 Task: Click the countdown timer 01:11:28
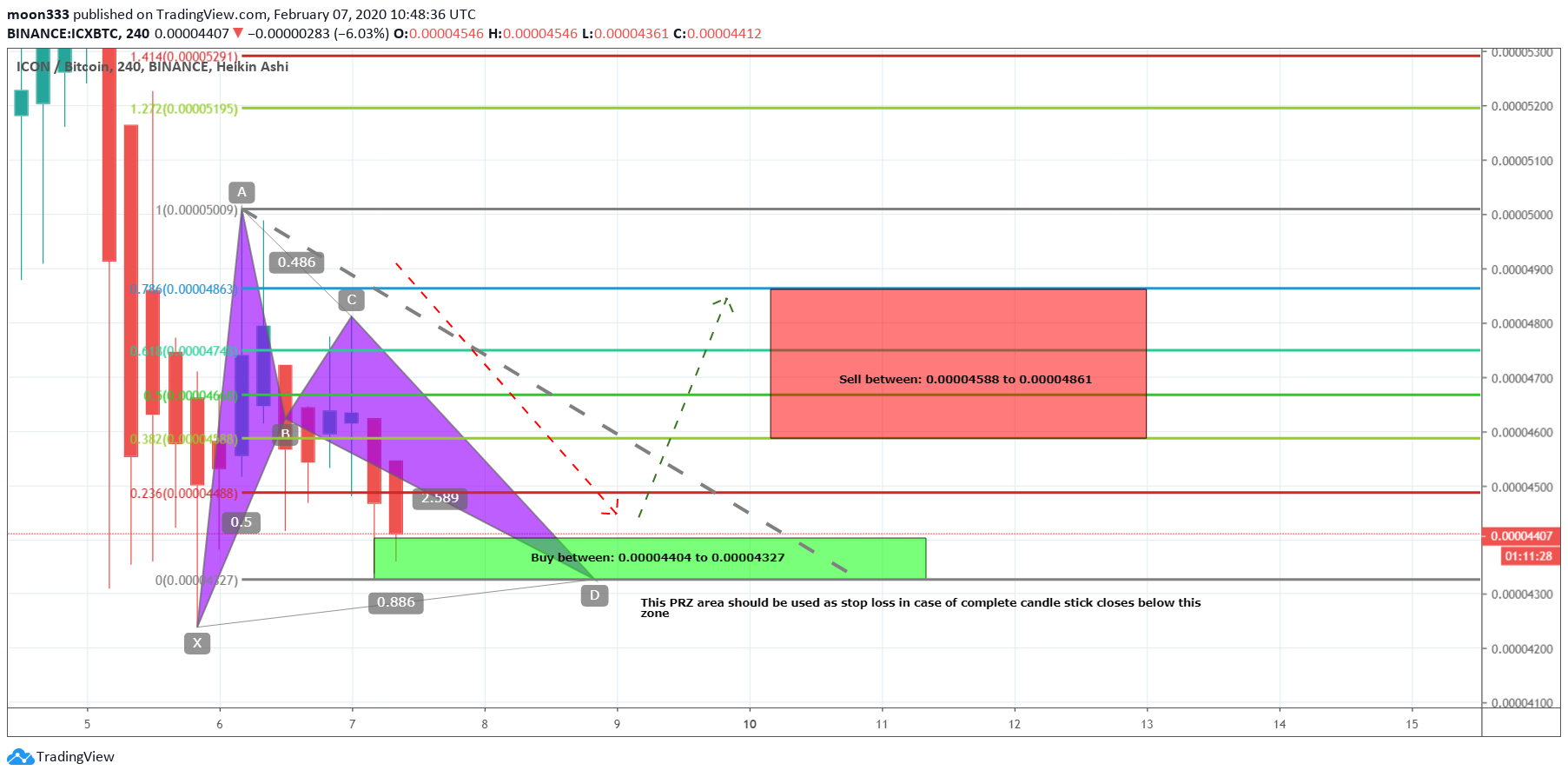(x=1529, y=556)
